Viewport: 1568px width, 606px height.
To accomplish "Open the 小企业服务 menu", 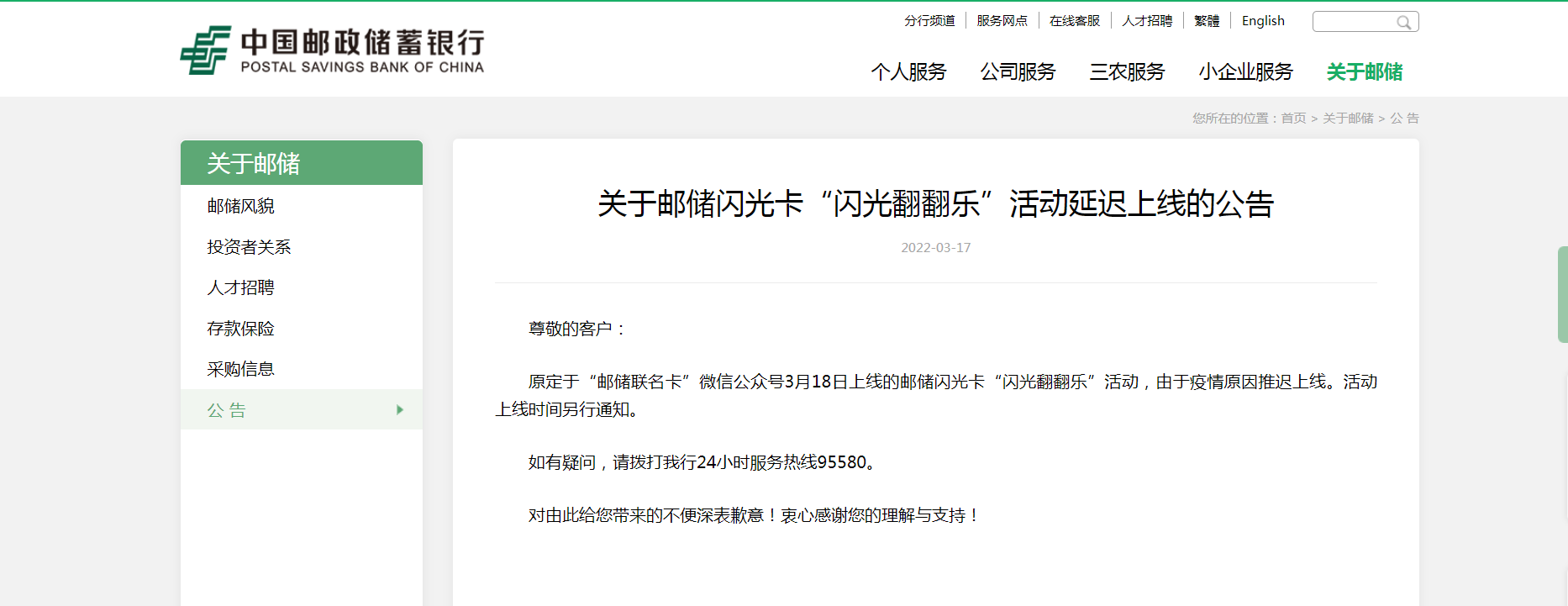I will pyautogui.click(x=1245, y=72).
